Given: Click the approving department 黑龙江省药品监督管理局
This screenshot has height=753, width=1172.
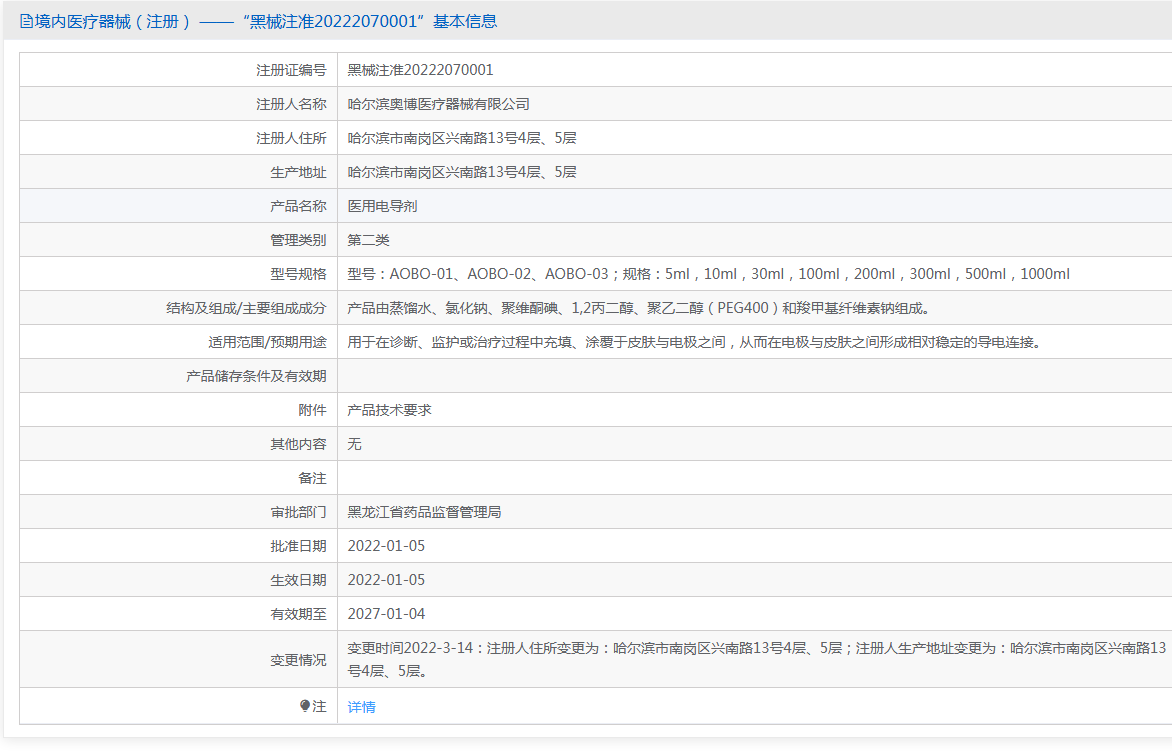Looking at the screenshot, I should point(425,512).
